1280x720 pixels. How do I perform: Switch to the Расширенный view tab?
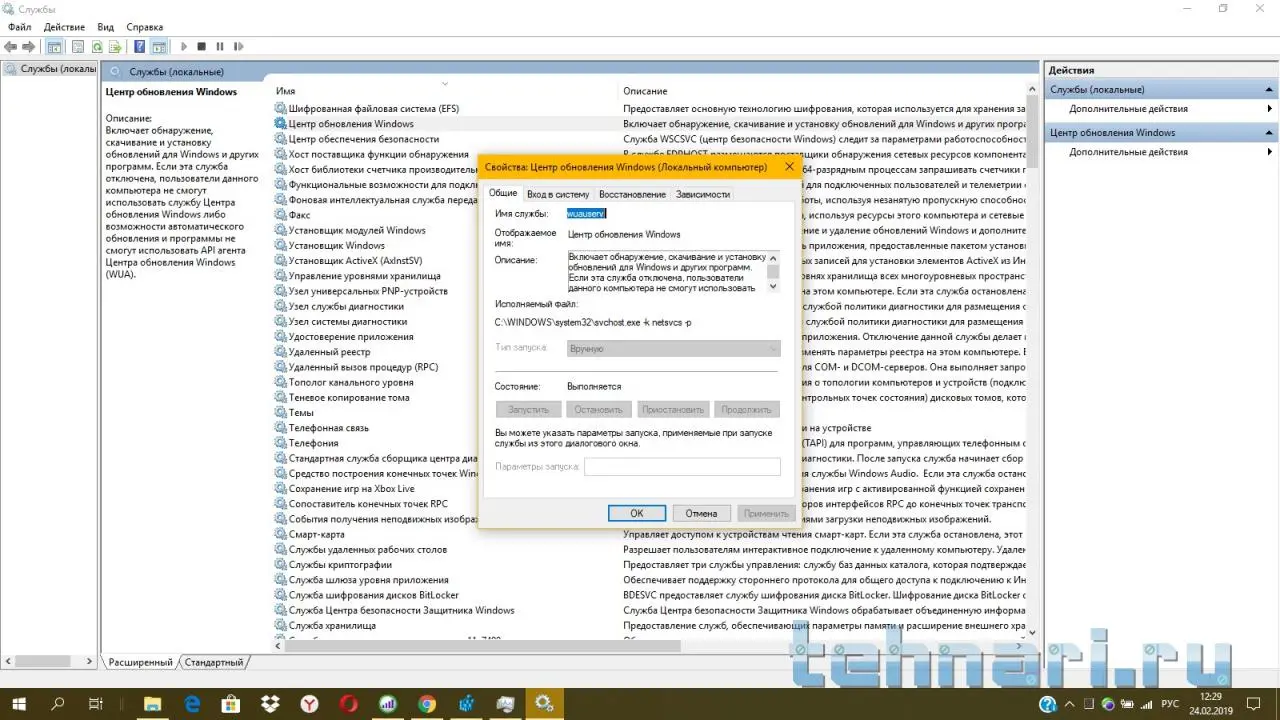(x=140, y=662)
